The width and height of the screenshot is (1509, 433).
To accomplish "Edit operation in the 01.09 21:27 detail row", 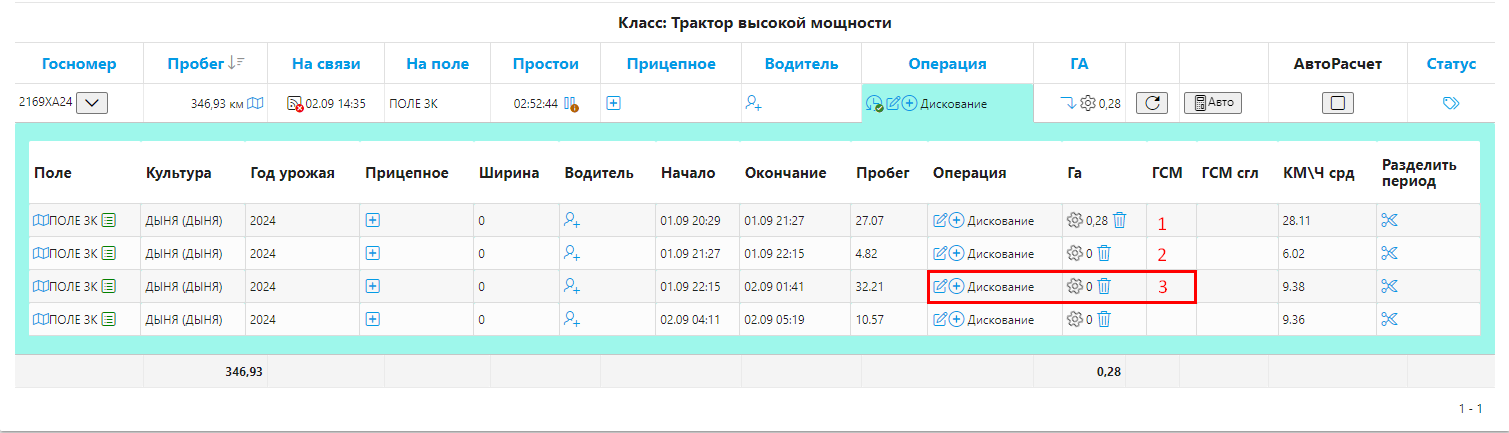I will [940, 253].
